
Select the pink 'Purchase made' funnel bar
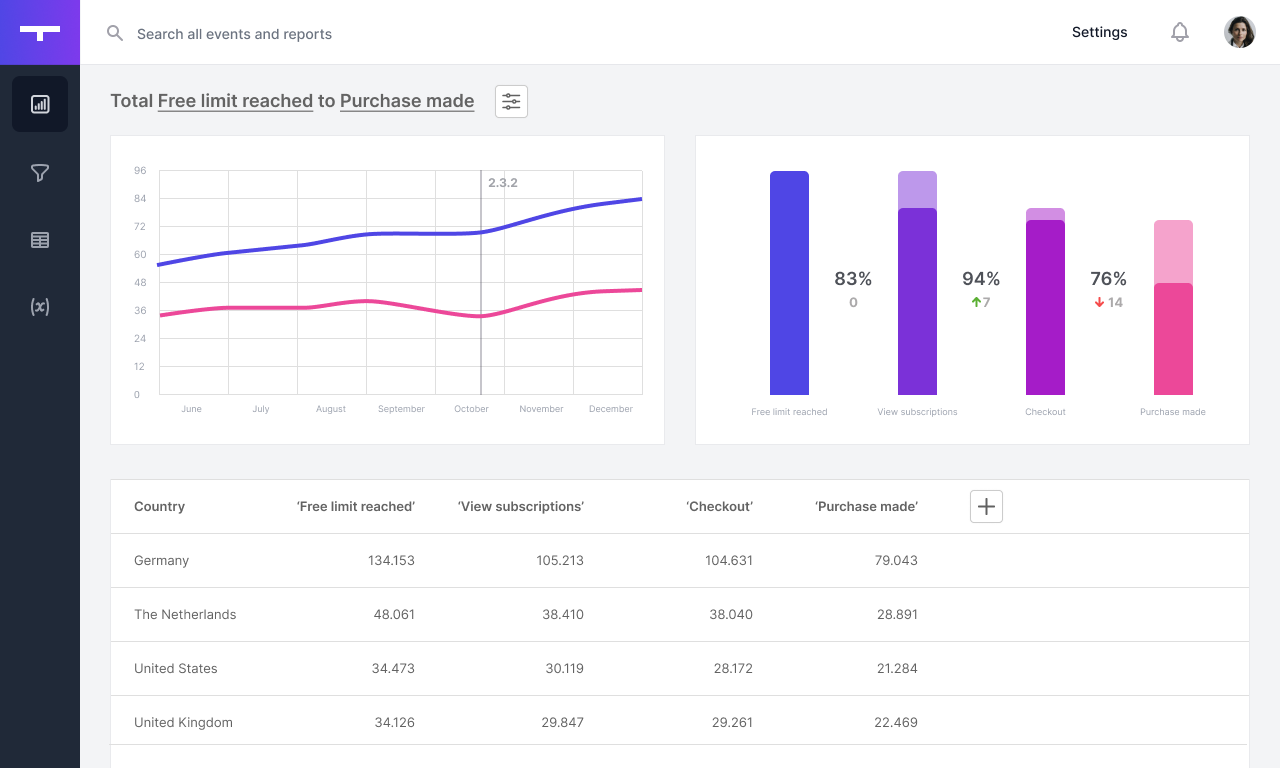click(x=1173, y=307)
